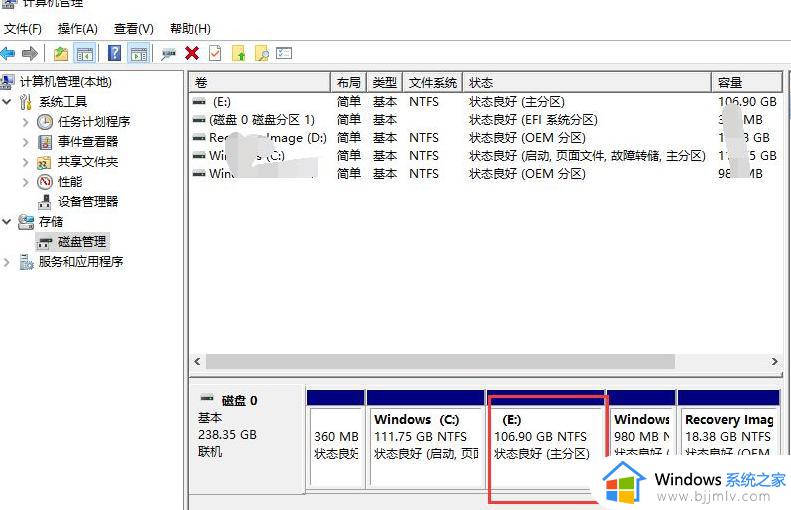Select 设备管理器 in the tree
The height and width of the screenshot is (510, 791).
point(88,202)
